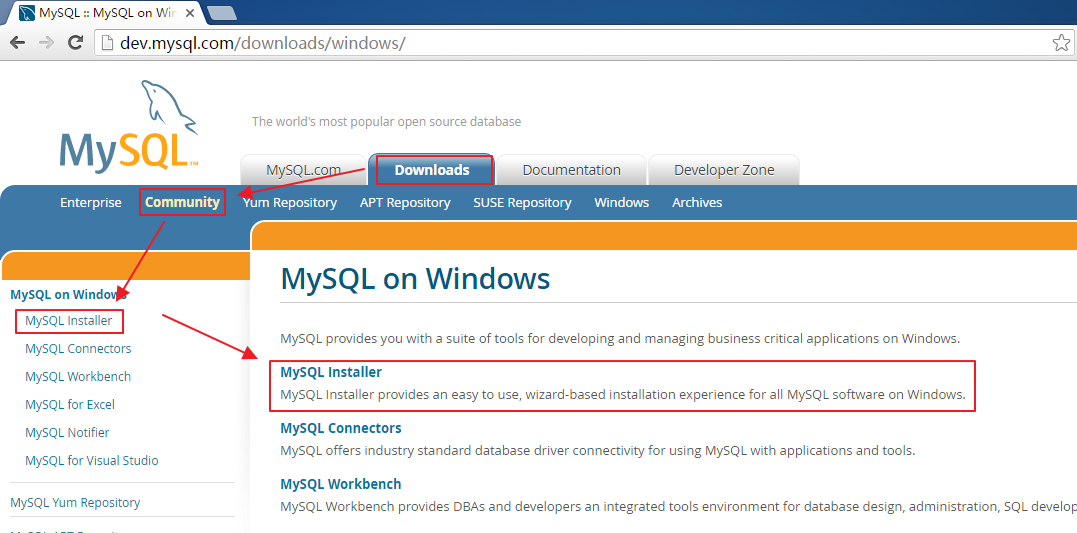Open MySQL for Excel in sidebar
This screenshot has width=1077, height=533.
(x=70, y=405)
